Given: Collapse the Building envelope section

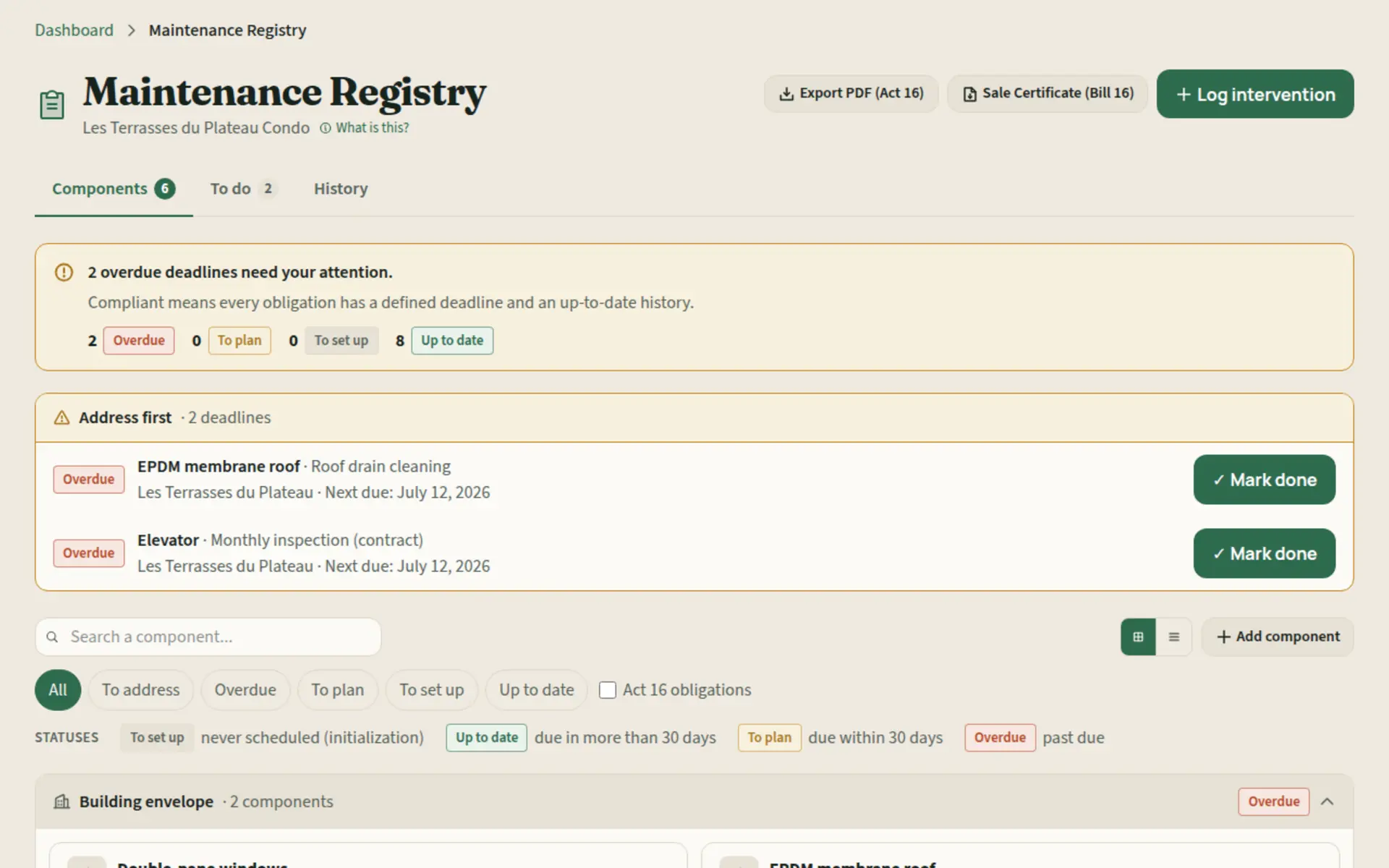Looking at the screenshot, I should (1327, 801).
